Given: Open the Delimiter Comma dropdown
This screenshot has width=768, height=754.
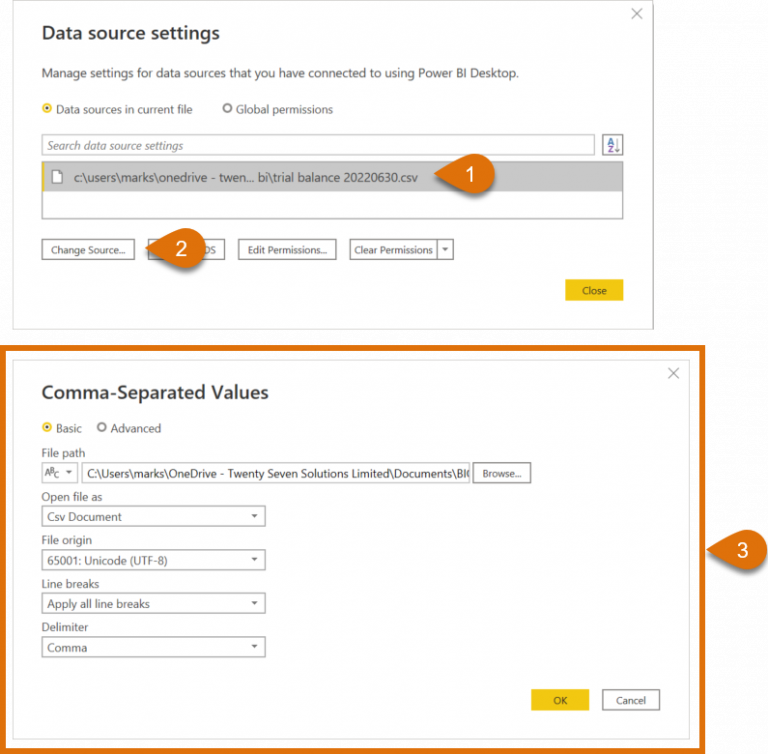Looking at the screenshot, I should click(153, 647).
